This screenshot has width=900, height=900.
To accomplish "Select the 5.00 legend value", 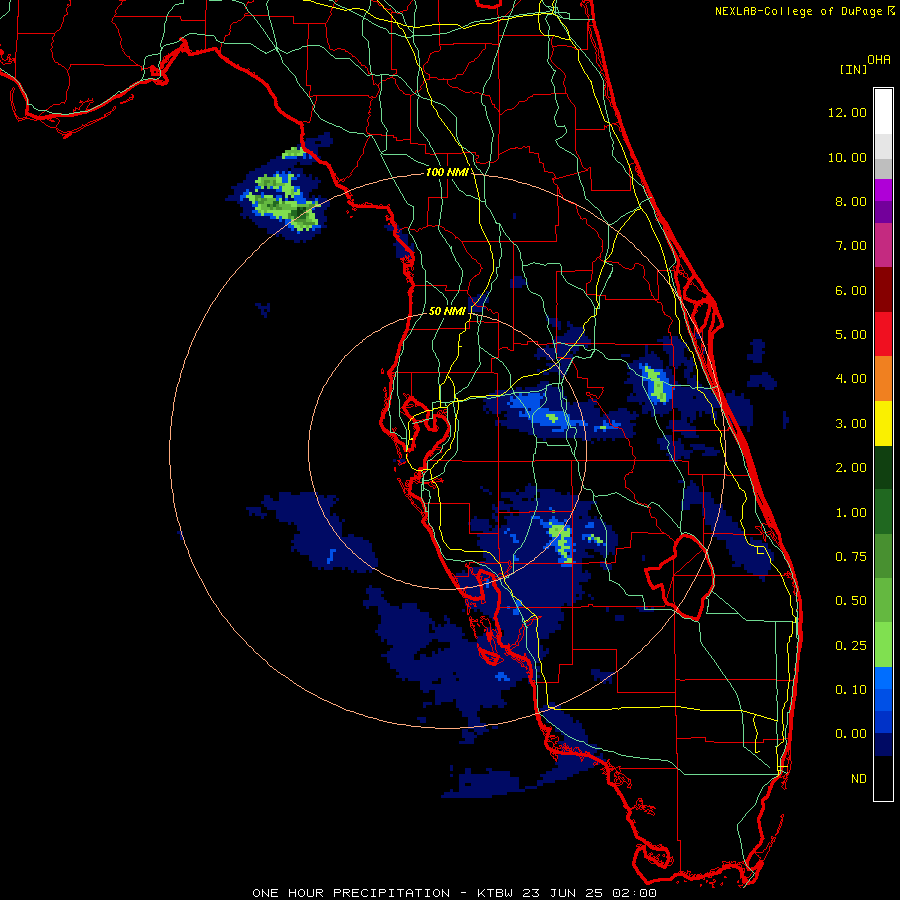I will [x=851, y=335].
